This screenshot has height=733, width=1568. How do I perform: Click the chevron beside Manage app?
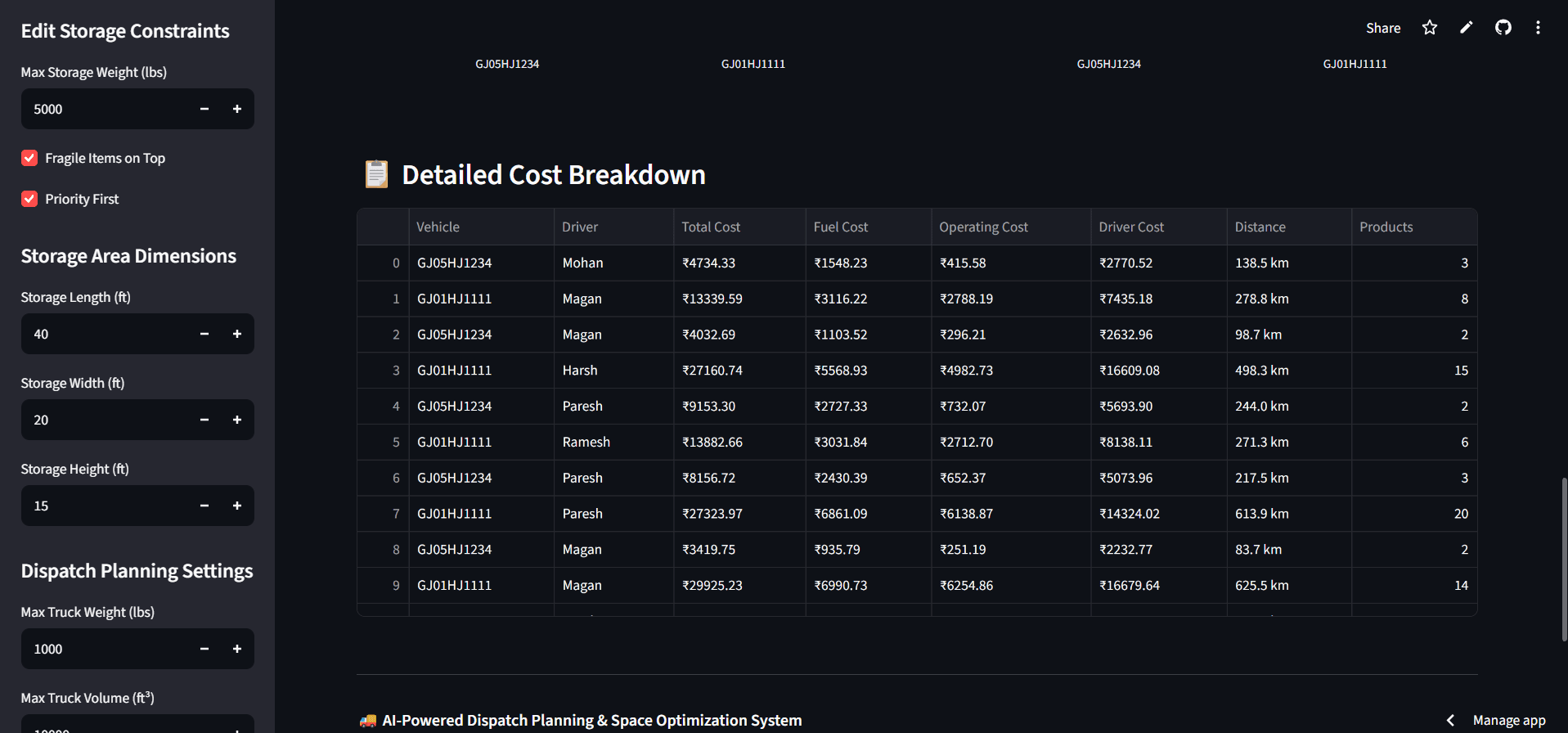click(1450, 720)
